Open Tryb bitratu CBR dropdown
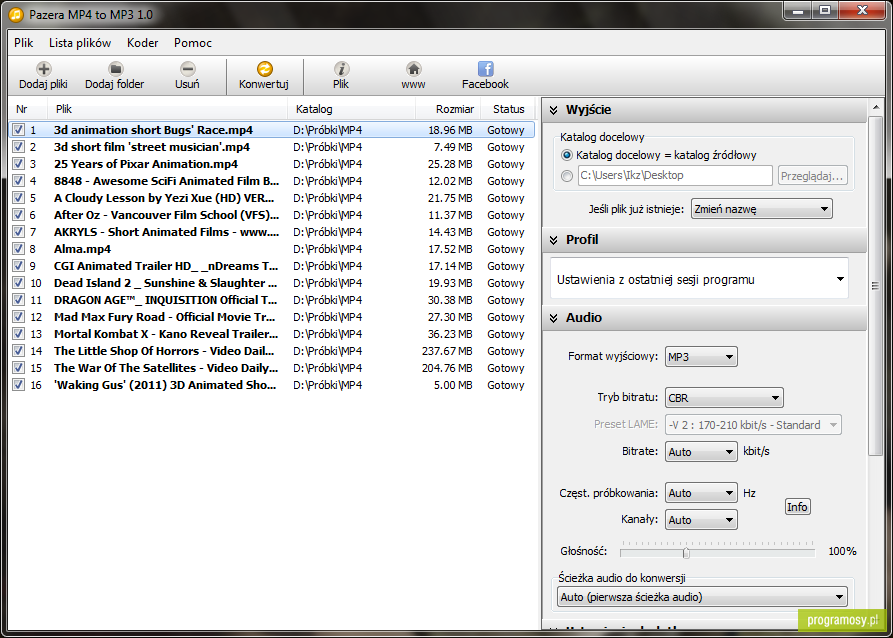Screen dimensions: 893x638 (x=724, y=398)
